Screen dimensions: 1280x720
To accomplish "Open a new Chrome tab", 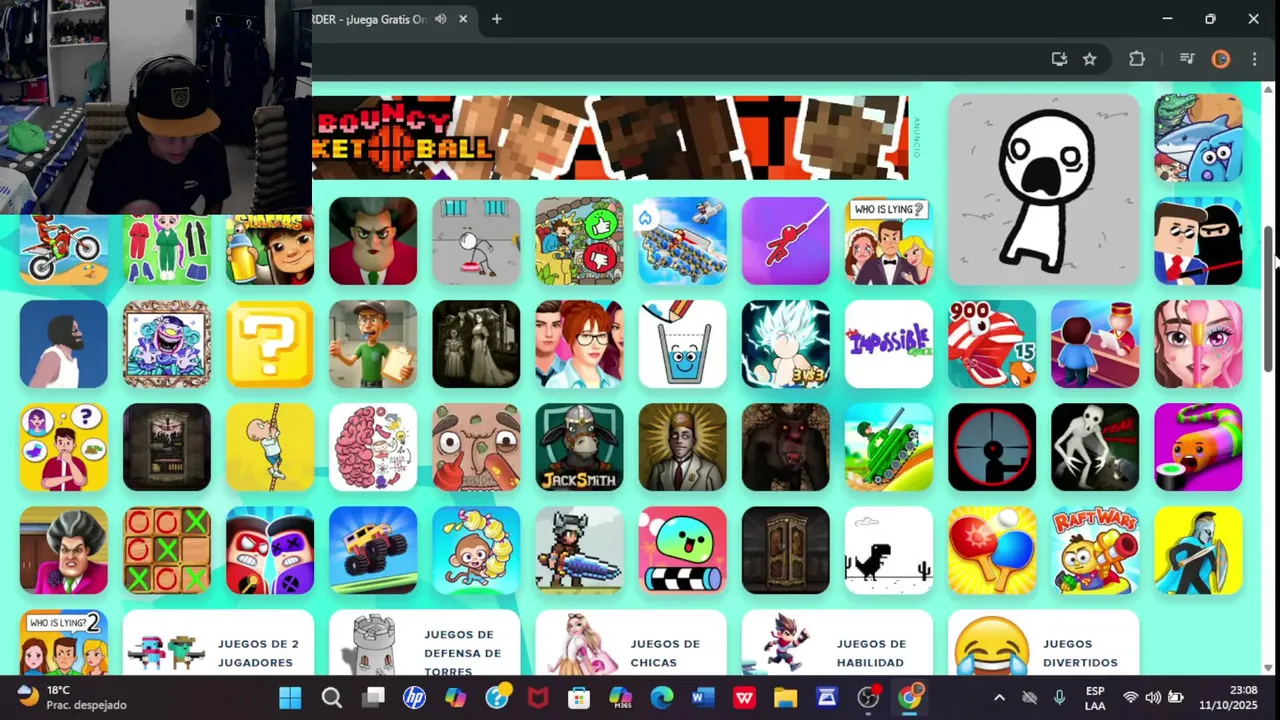I will pyautogui.click(x=496, y=19).
